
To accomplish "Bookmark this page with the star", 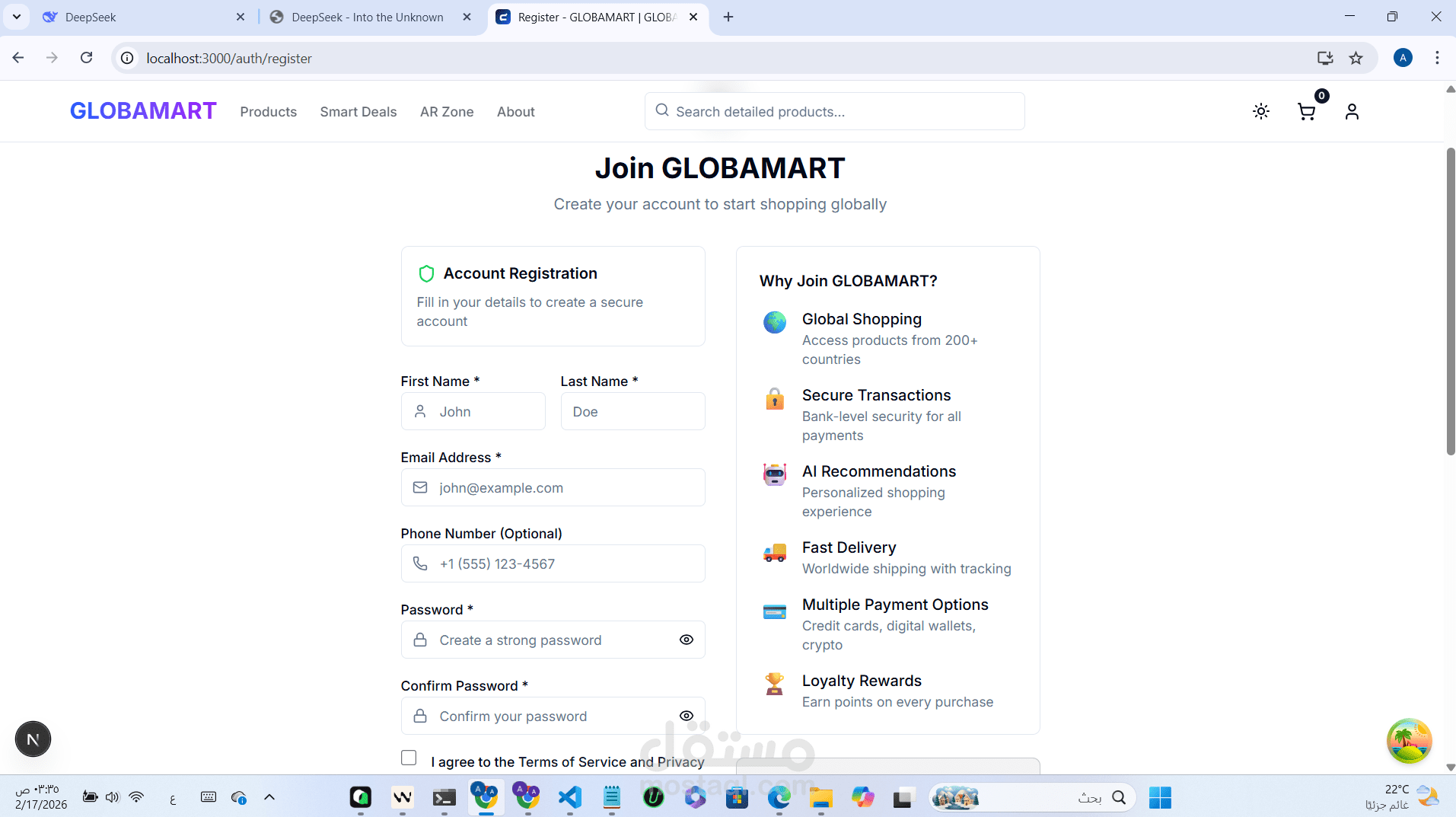I will pos(1356,58).
